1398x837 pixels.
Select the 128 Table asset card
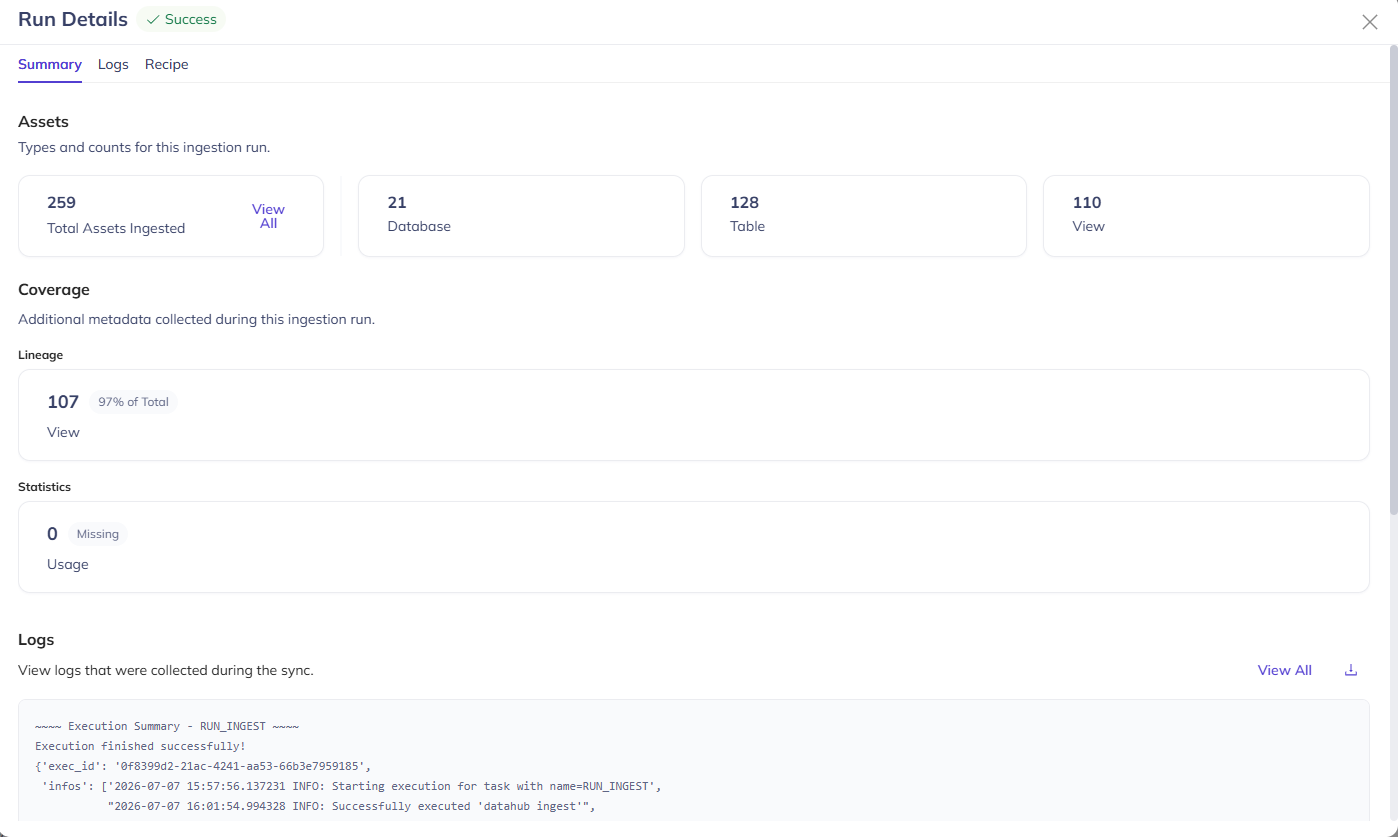[864, 216]
